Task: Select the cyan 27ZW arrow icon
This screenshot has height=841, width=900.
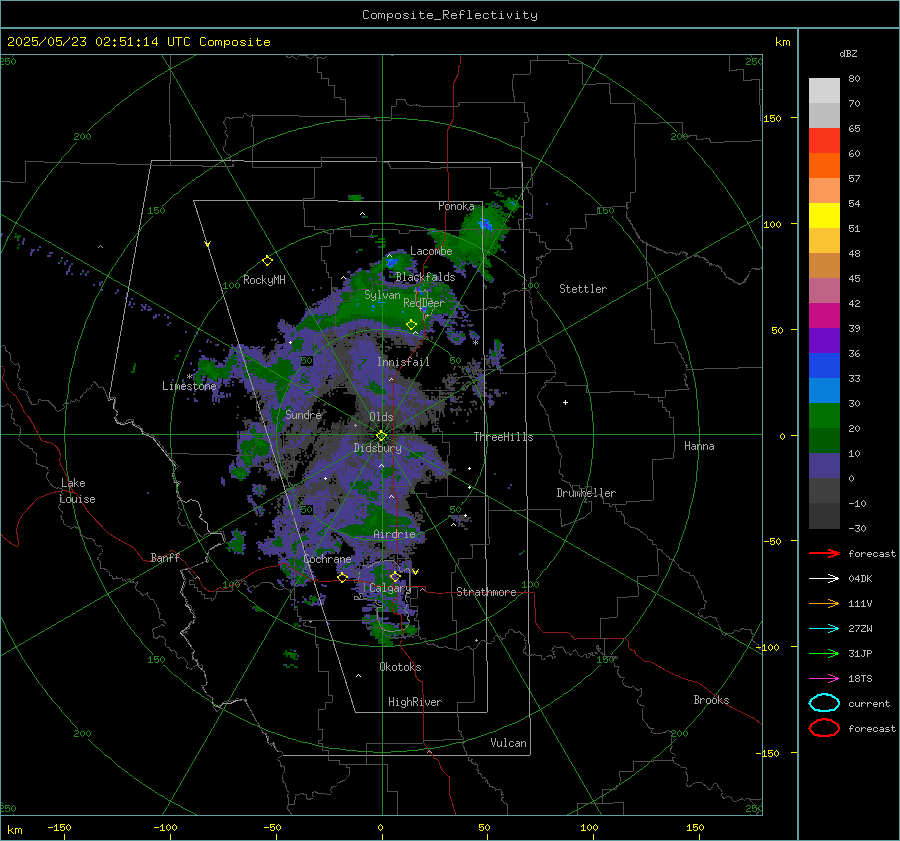Action: (x=824, y=629)
